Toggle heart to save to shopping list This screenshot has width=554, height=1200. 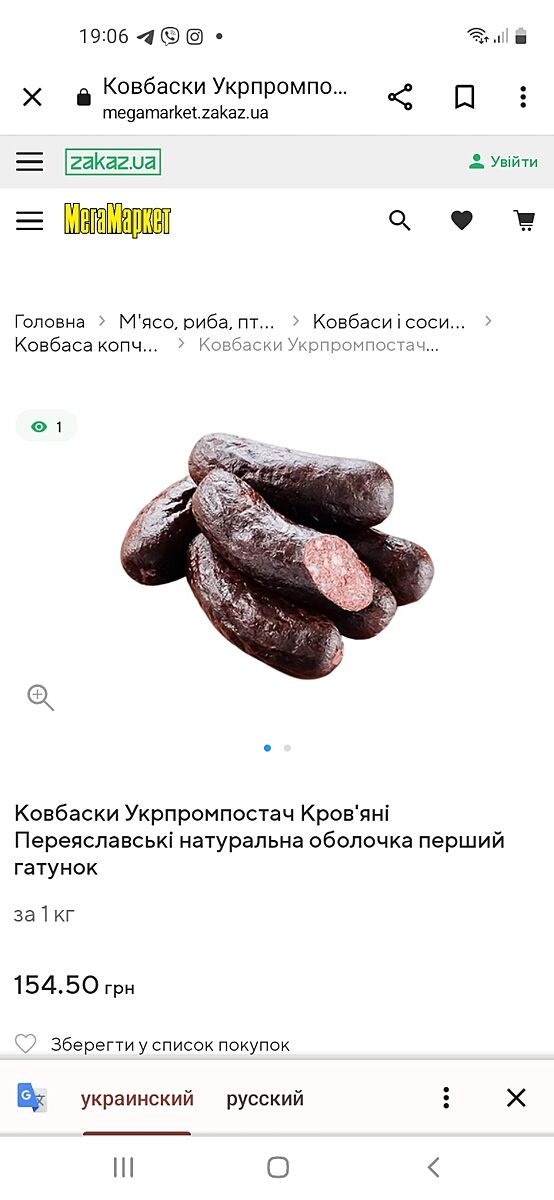click(25, 1044)
